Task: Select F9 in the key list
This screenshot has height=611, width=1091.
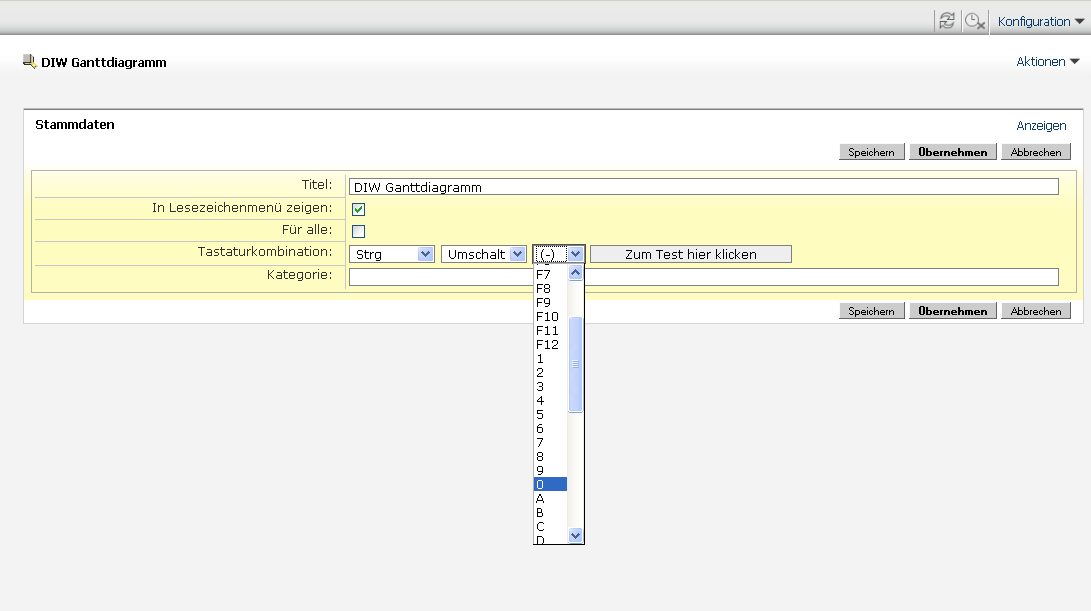Action: [550, 302]
